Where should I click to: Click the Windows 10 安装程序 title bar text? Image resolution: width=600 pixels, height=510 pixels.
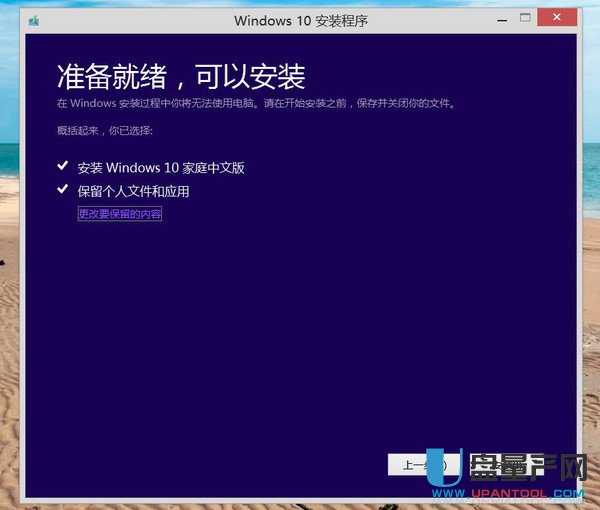coord(300,20)
